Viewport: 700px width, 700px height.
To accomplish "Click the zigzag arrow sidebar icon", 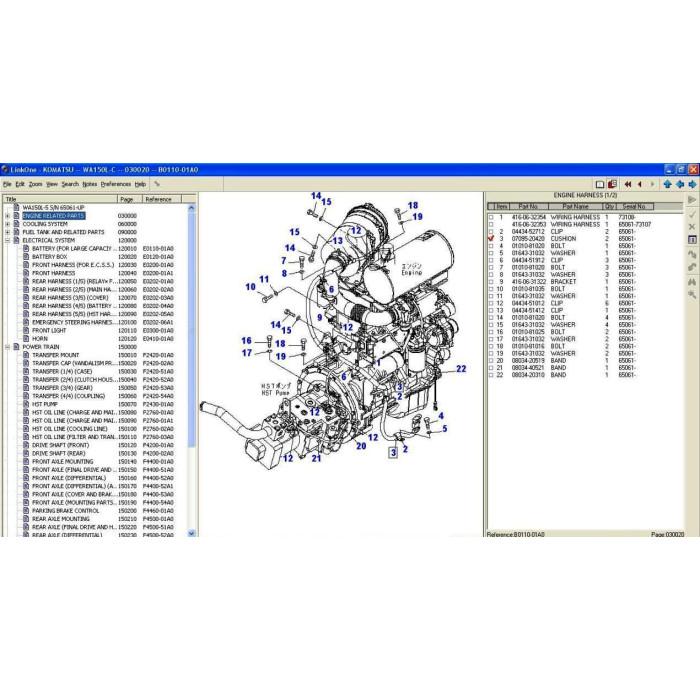I will point(692,254).
